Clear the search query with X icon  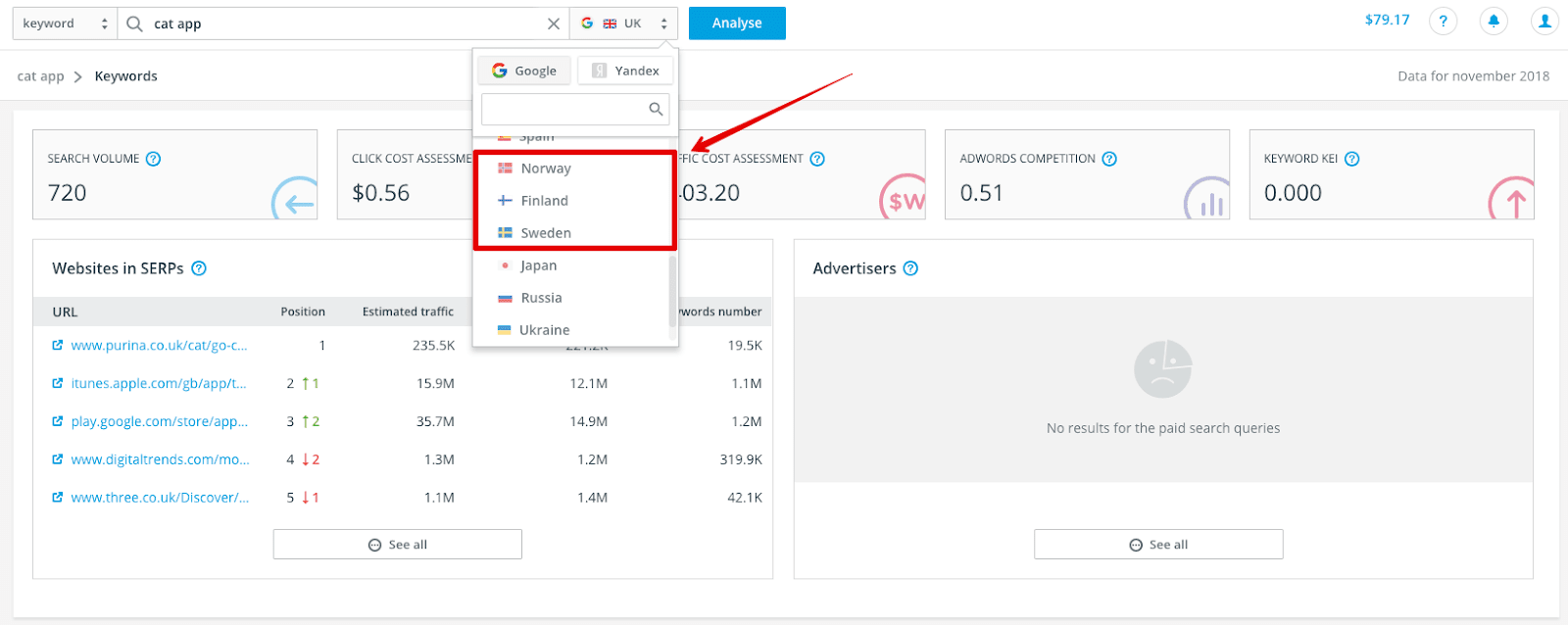tap(554, 24)
